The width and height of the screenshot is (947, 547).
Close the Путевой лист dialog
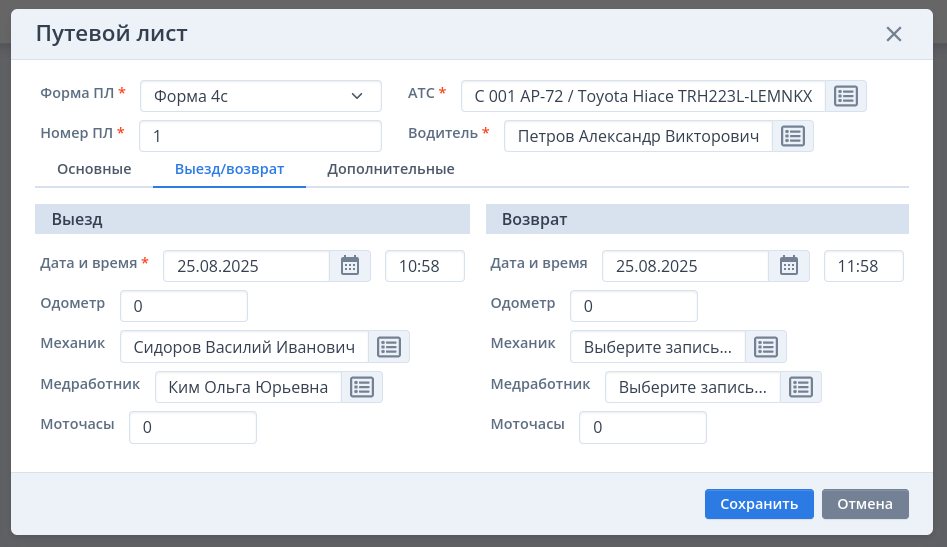point(894,34)
